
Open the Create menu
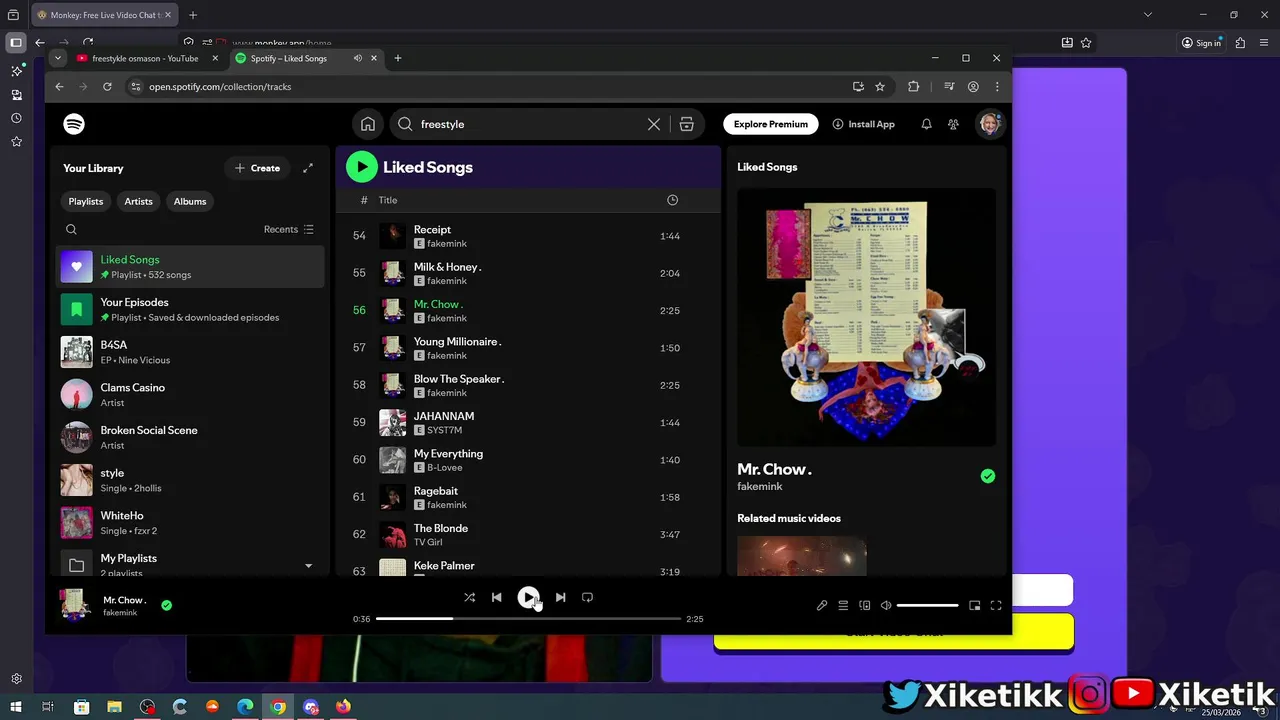pyautogui.click(x=257, y=168)
